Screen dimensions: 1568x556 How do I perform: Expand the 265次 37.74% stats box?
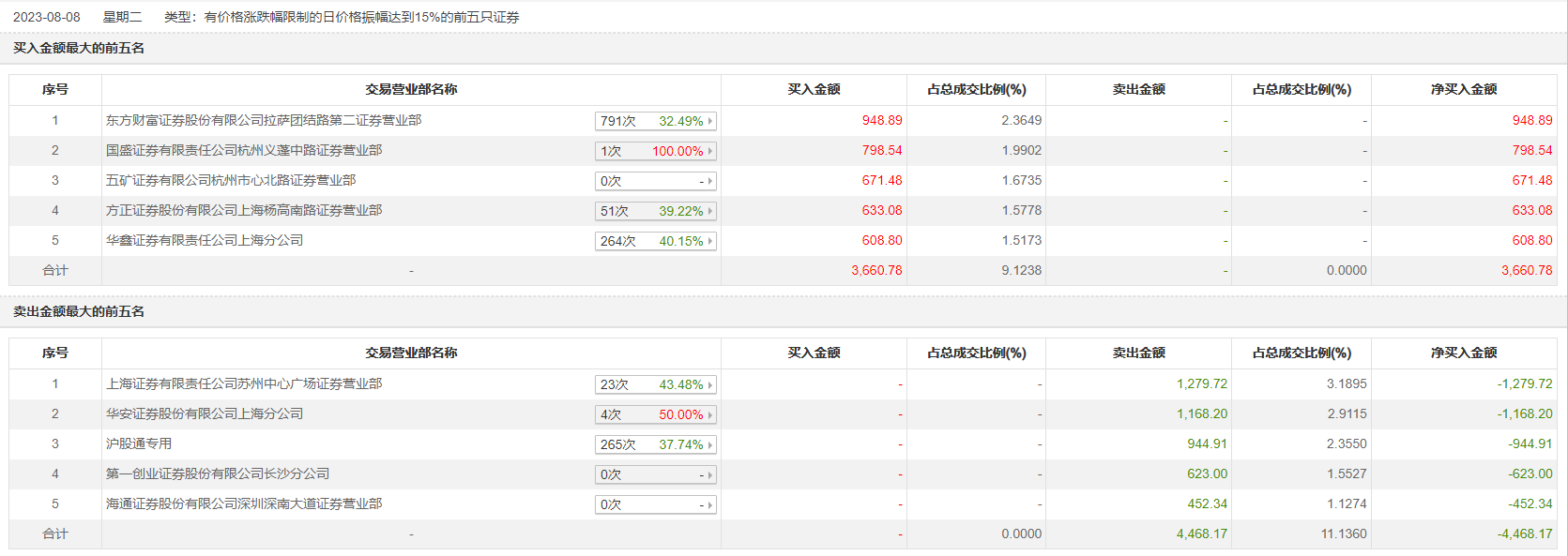point(655,444)
